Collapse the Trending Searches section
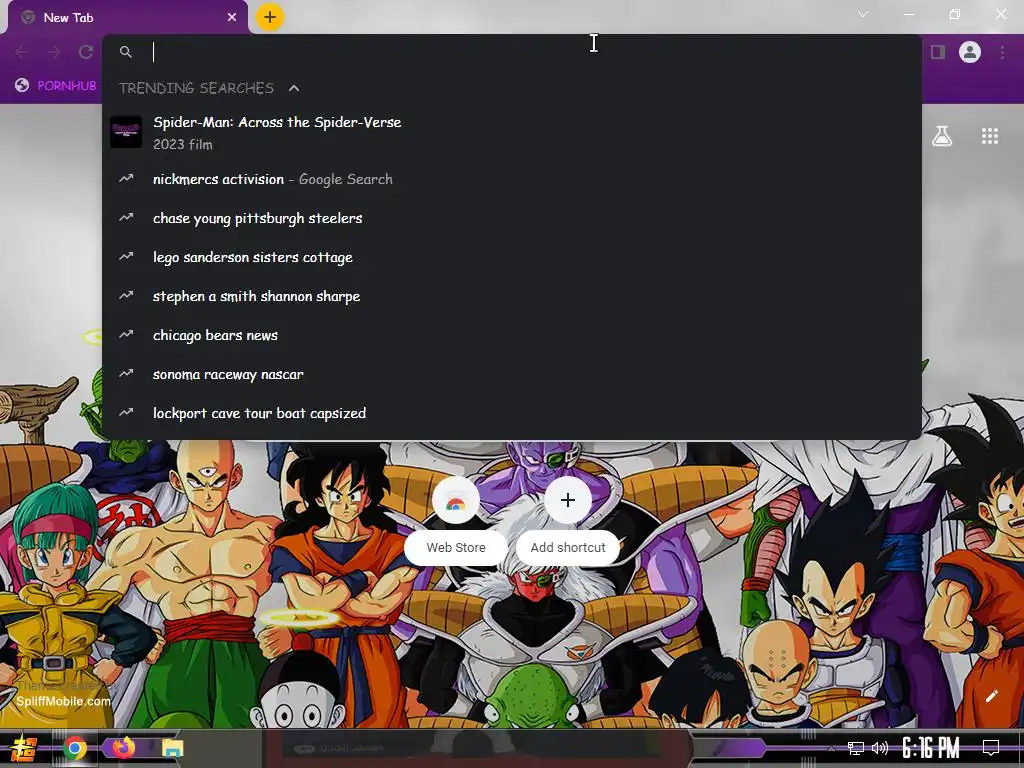This screenshot has width=1024, height=768. [x=294, y=88]
